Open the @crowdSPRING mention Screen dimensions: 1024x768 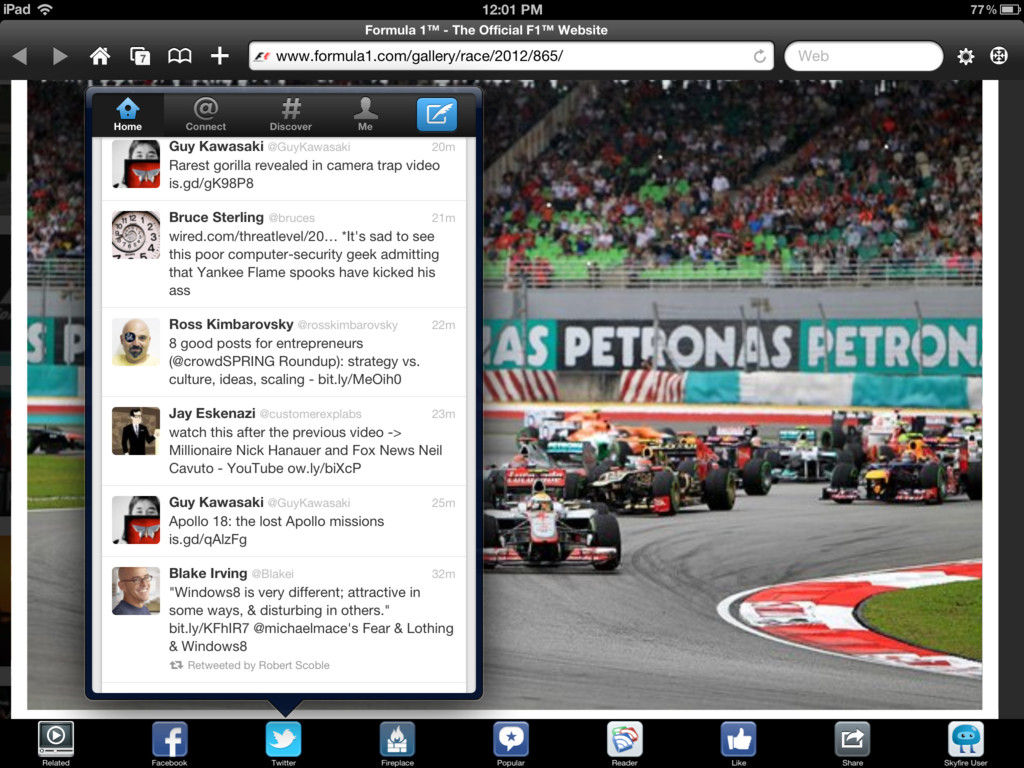tap(222, 361)
